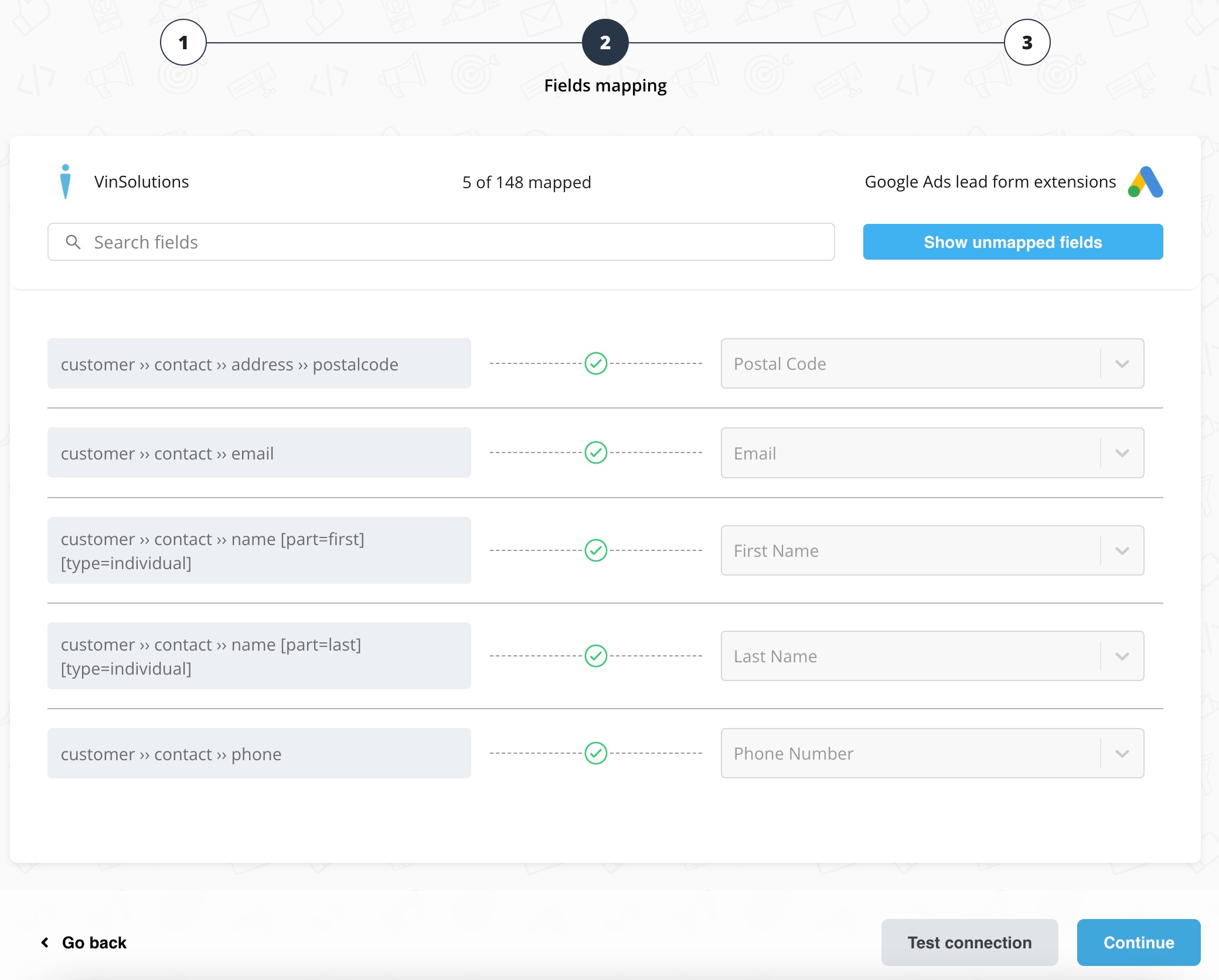Open the Last Name dropdown
The height and width of the screenshot is (980, 1219).
[932, 656]
